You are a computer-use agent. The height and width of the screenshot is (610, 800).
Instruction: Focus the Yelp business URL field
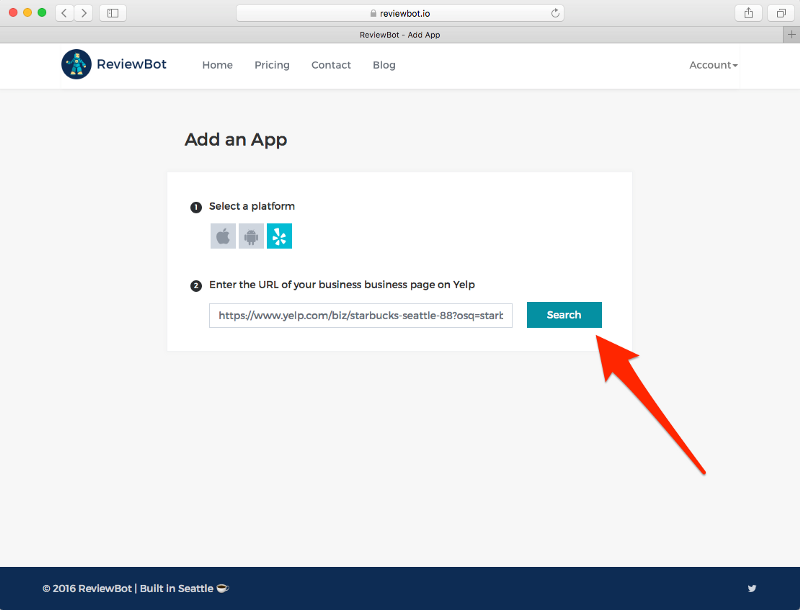pyautogui.click(x=360, y=315)
